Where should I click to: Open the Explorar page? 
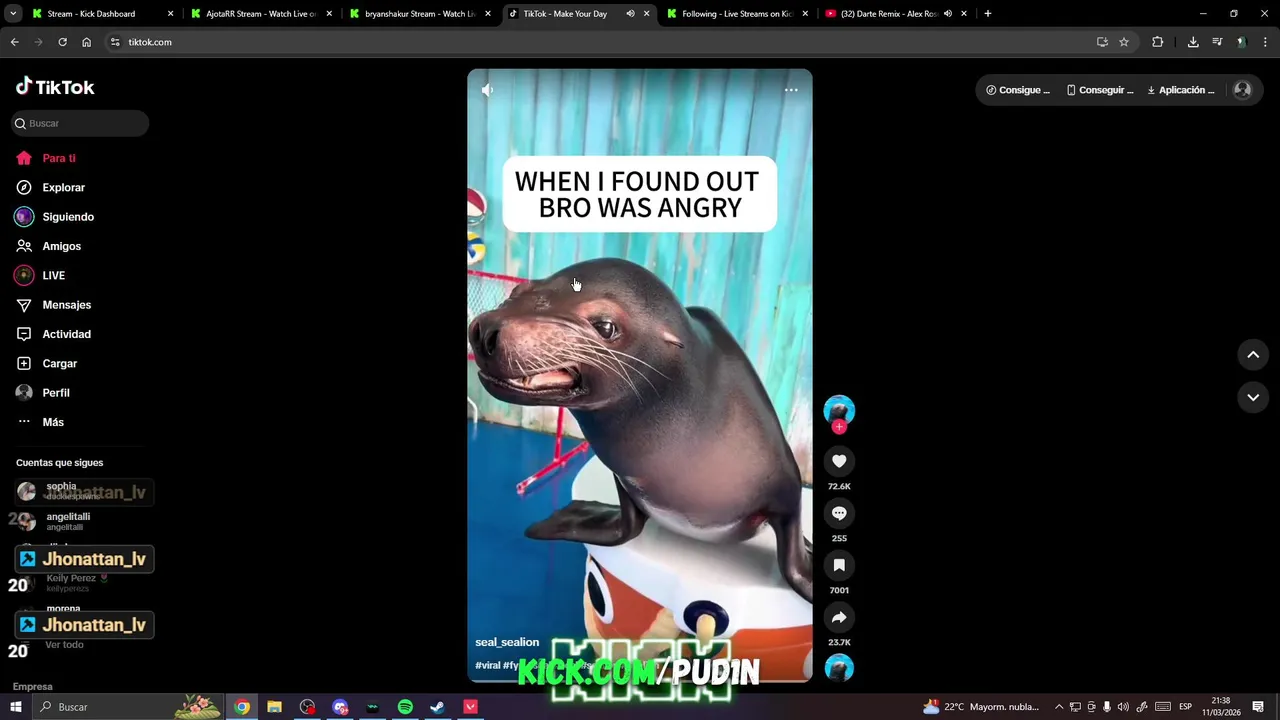[51, 187]
